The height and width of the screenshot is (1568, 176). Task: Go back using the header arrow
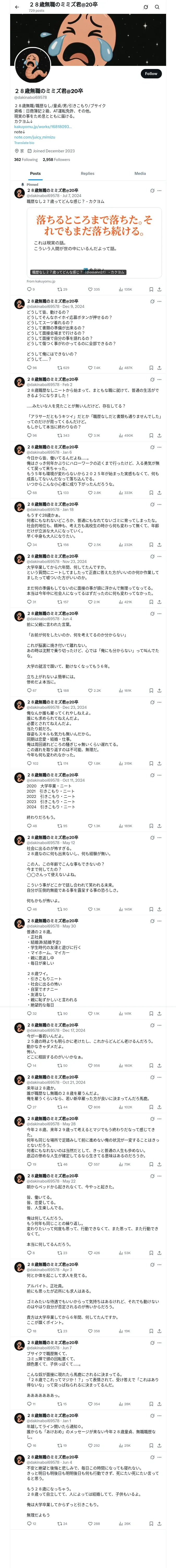point(17,7)
